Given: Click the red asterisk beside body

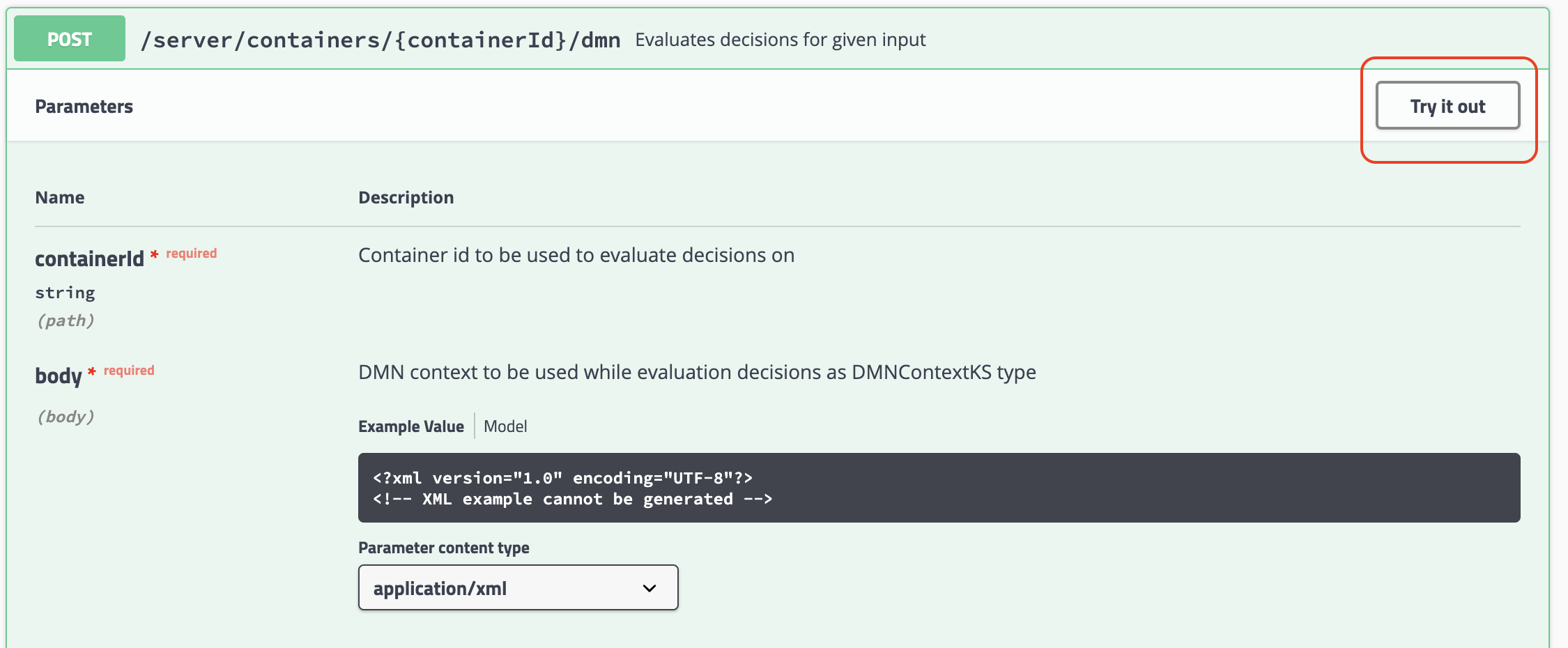Looking at the screenshot, I should click(91, 371).
